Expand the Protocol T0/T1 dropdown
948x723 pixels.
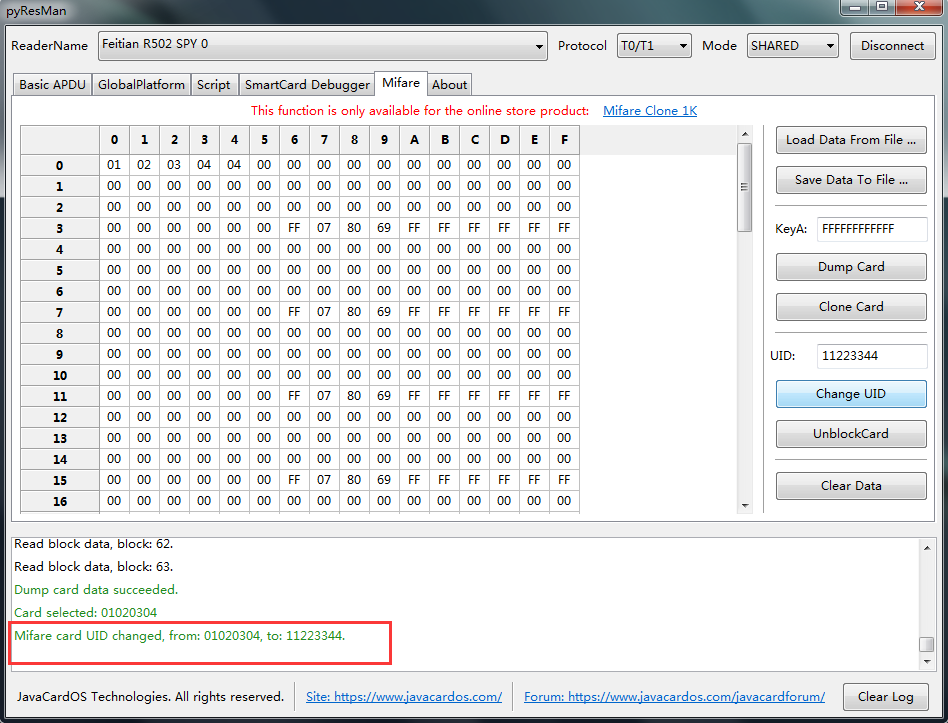[654, 45]
